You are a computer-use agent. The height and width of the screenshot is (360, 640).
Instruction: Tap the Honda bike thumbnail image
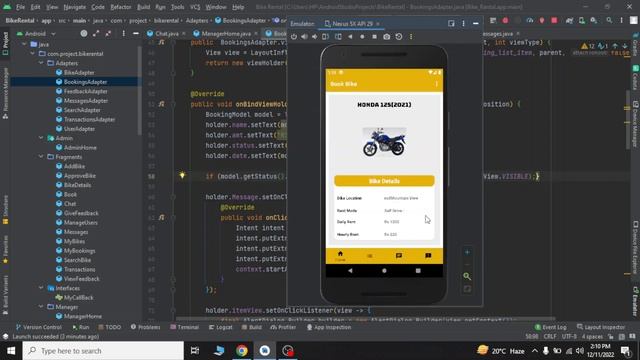click(384, 142)
